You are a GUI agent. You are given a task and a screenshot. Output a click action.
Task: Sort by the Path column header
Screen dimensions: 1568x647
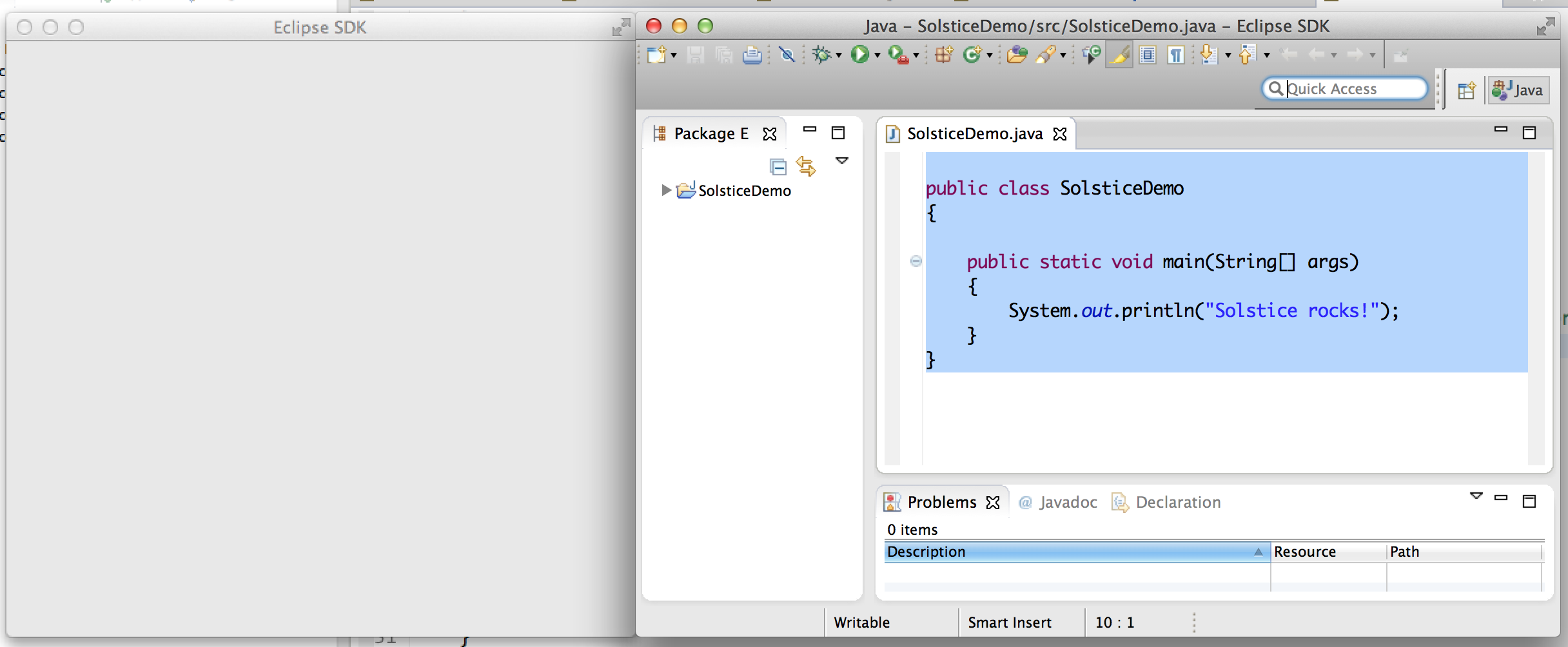(1464, 552)
